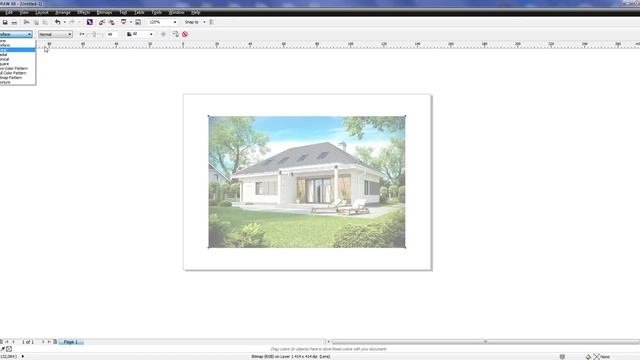Choose Texture in the transparency type list

[18, 82]
